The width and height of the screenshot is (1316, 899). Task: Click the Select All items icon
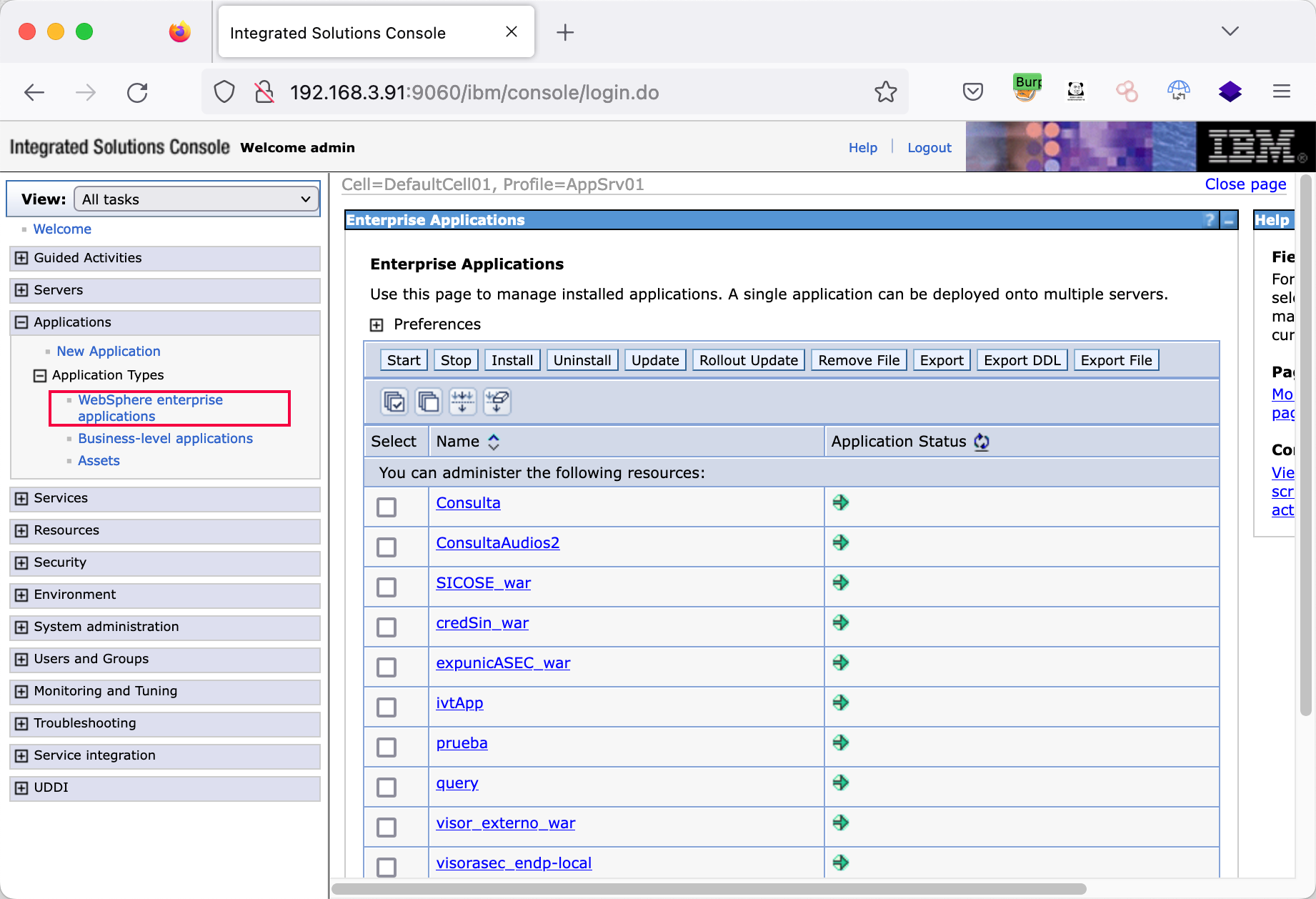394,402
